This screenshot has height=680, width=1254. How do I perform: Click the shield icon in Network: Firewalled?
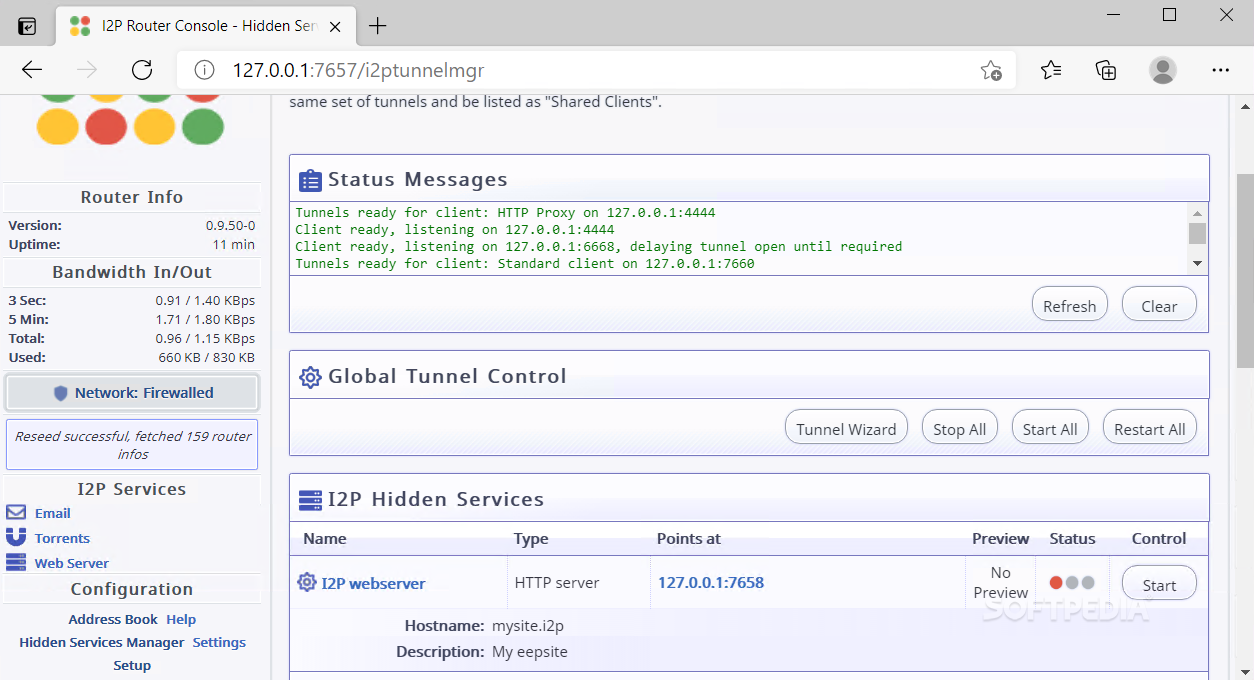(61, 393)
